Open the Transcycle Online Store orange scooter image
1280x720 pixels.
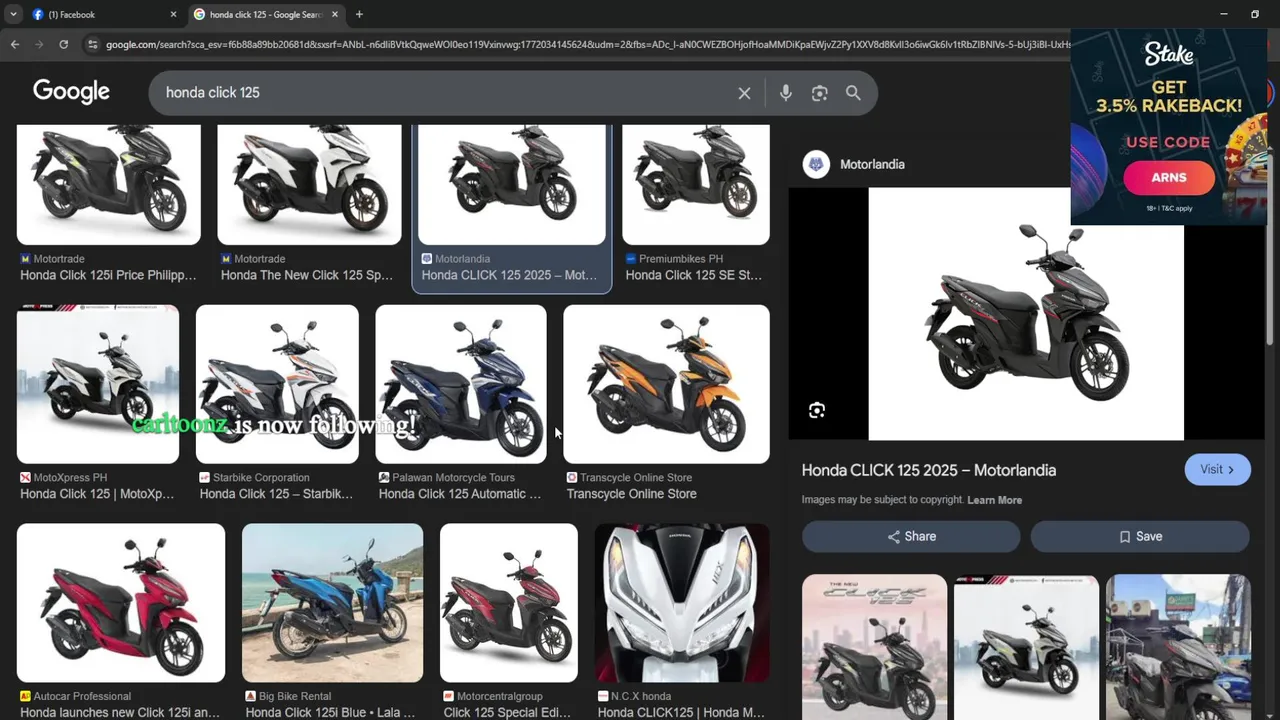coord(667,384)
